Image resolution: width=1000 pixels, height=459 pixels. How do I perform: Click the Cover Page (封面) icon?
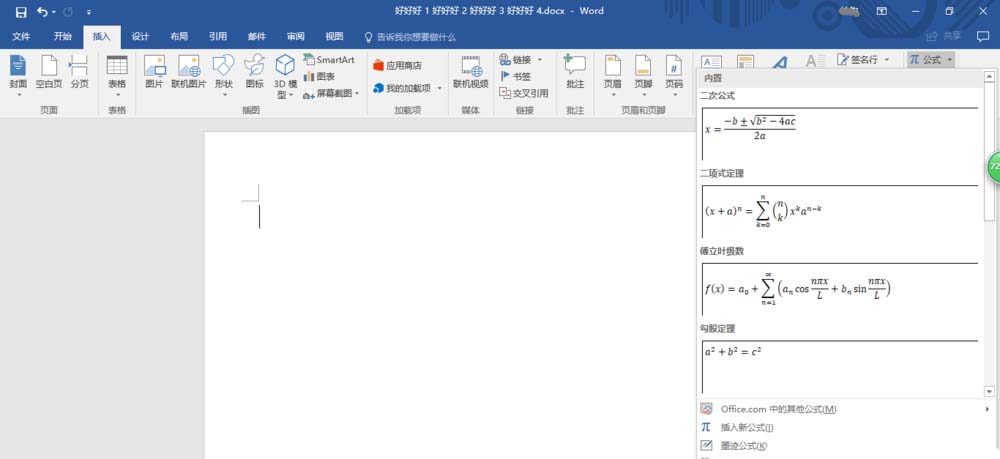18,72
